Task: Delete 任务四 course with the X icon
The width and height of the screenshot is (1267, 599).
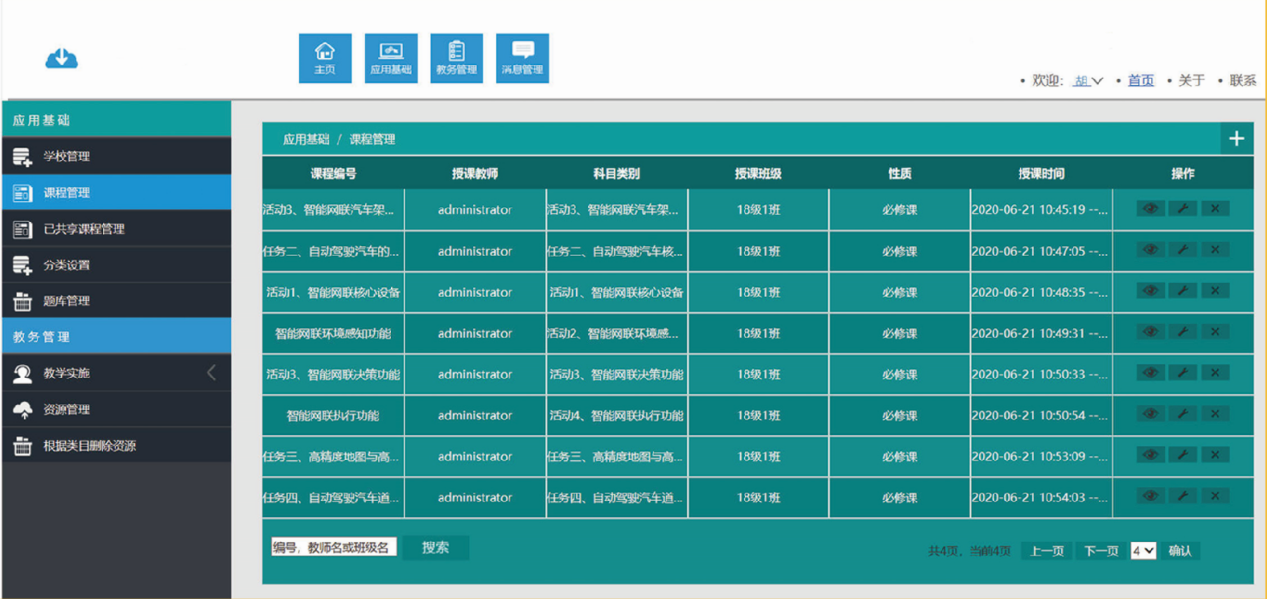Action: (x=1215, y=497)
